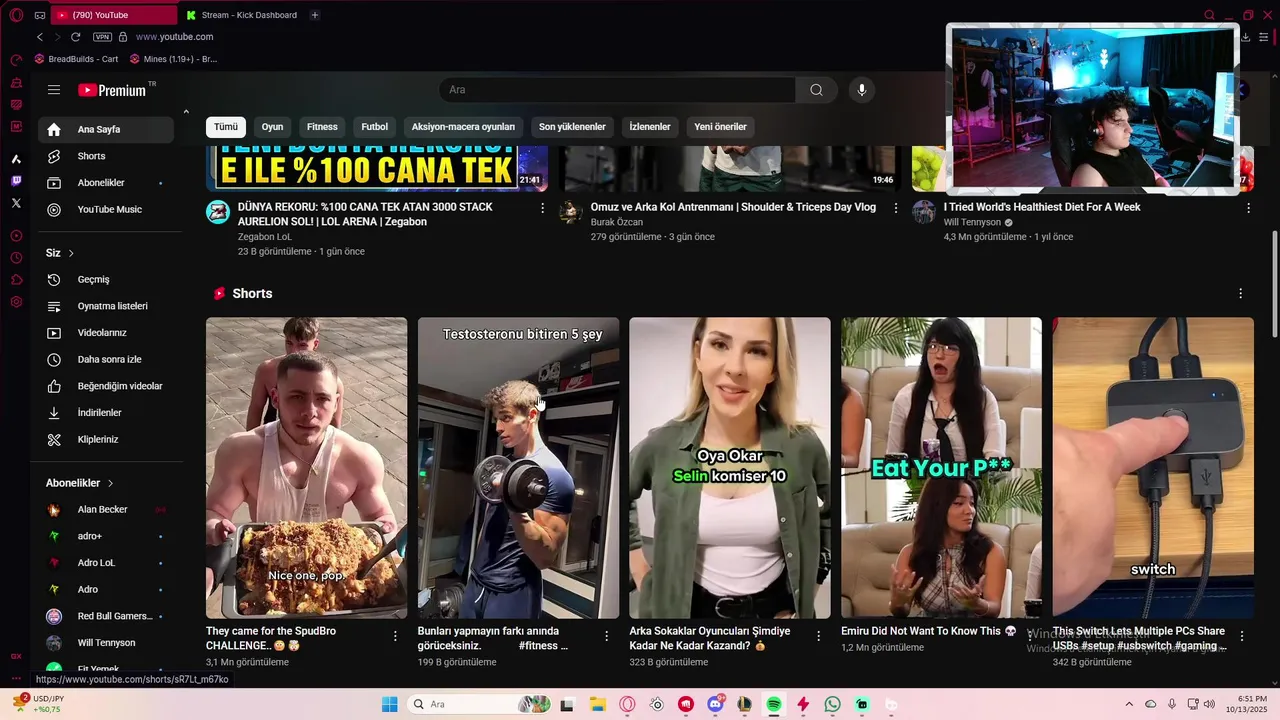Open Spotify from the taskbar
Image resolution: width=1280 pixels, height=720 pixels.
coord(774,704)
